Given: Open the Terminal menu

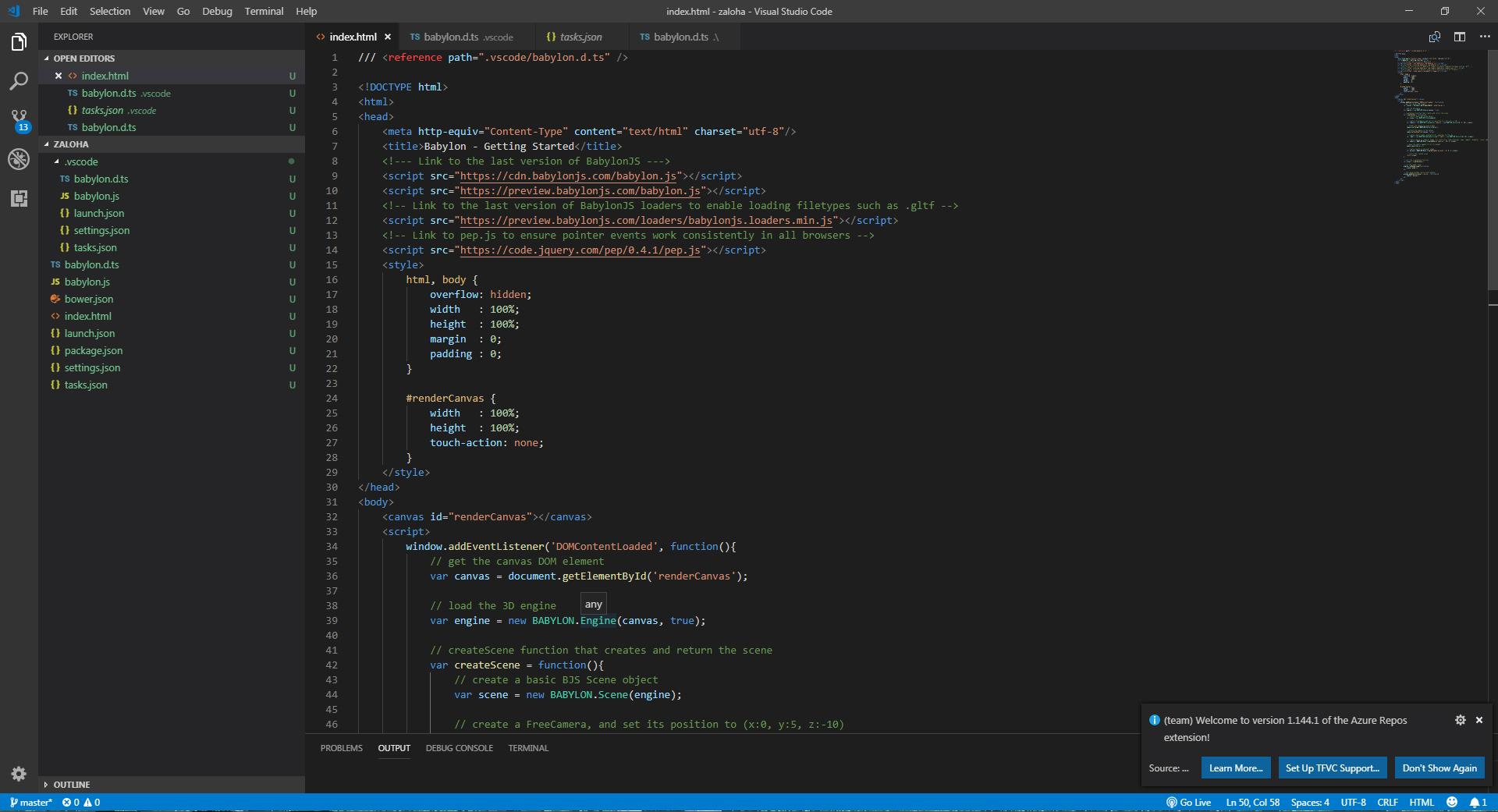Looking at the screenshot, I should click(264, 11).
